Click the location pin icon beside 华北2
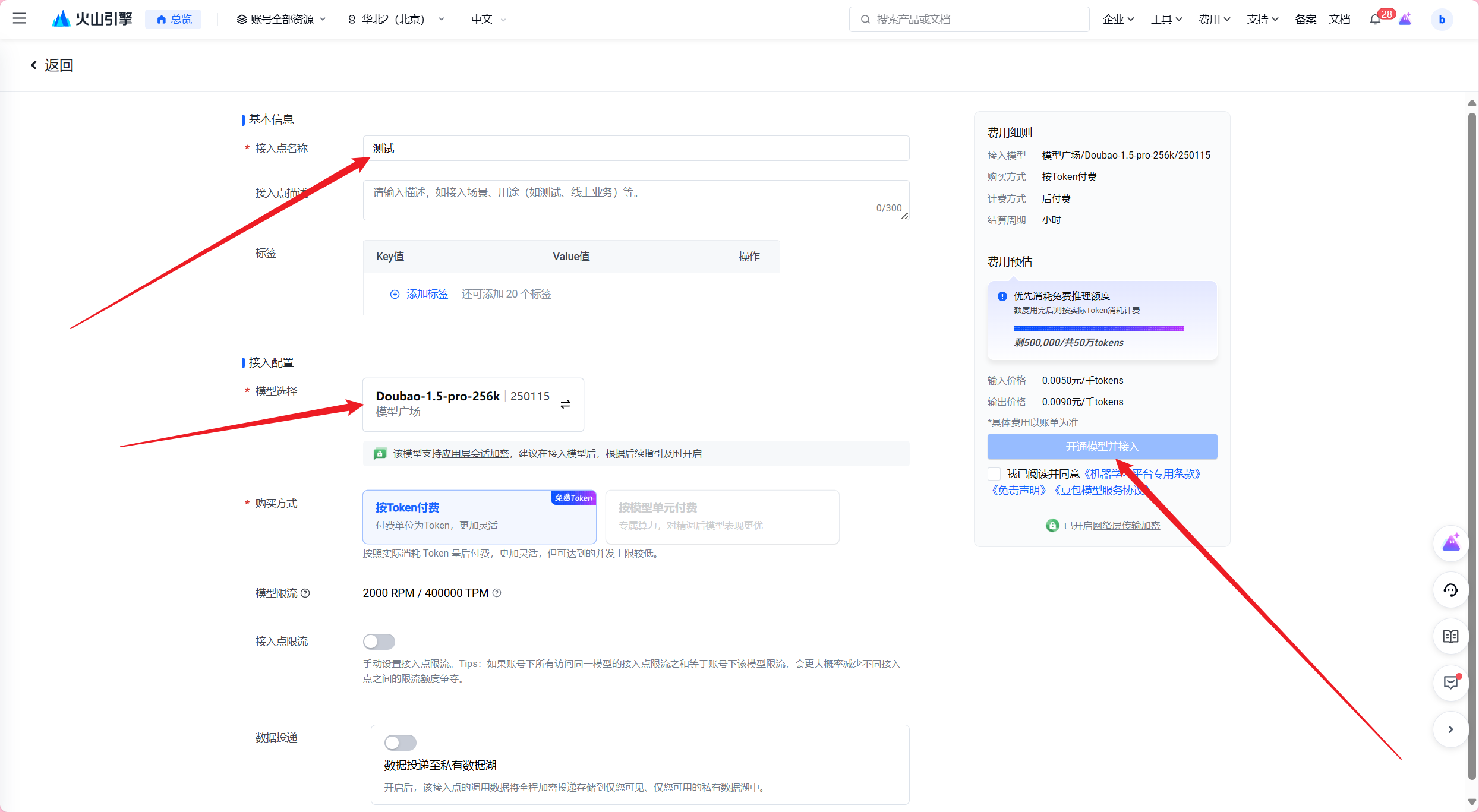 [352, 20]
